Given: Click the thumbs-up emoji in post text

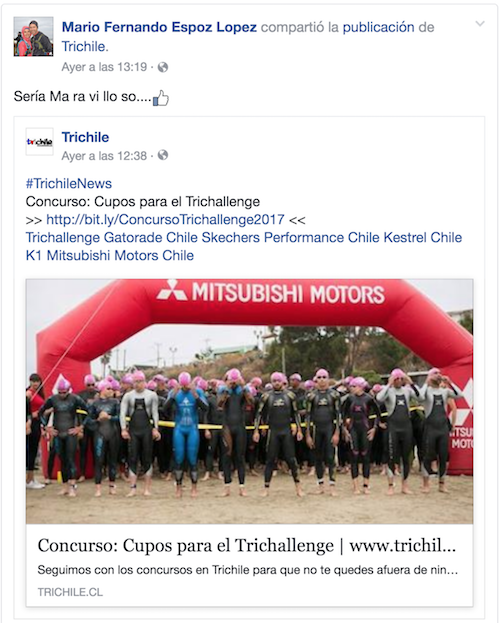Looking at the screenshot, I should (x=161, y=98).
